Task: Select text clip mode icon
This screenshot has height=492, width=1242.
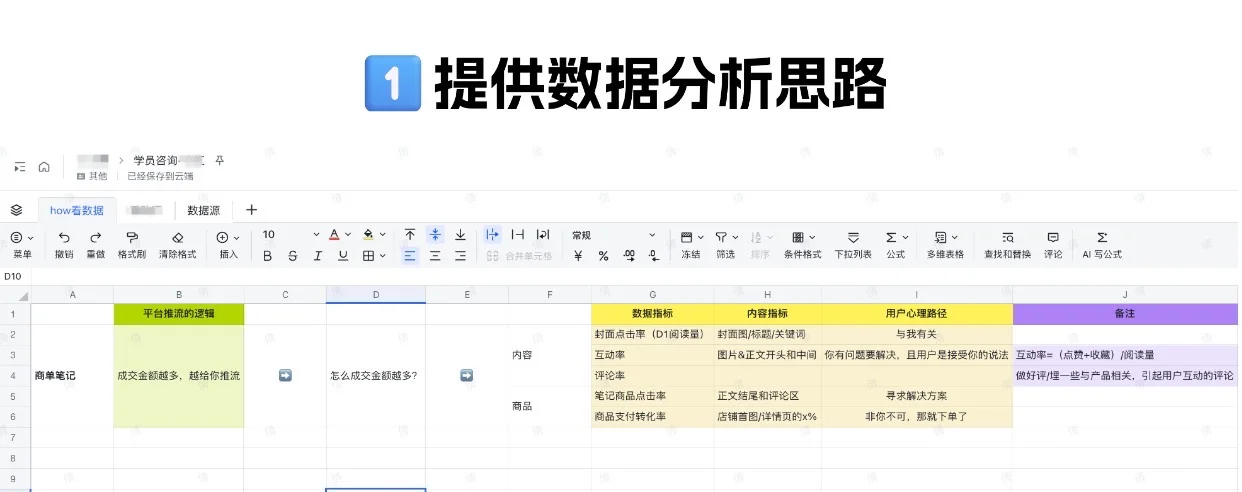Action: (x=518, y=235)
